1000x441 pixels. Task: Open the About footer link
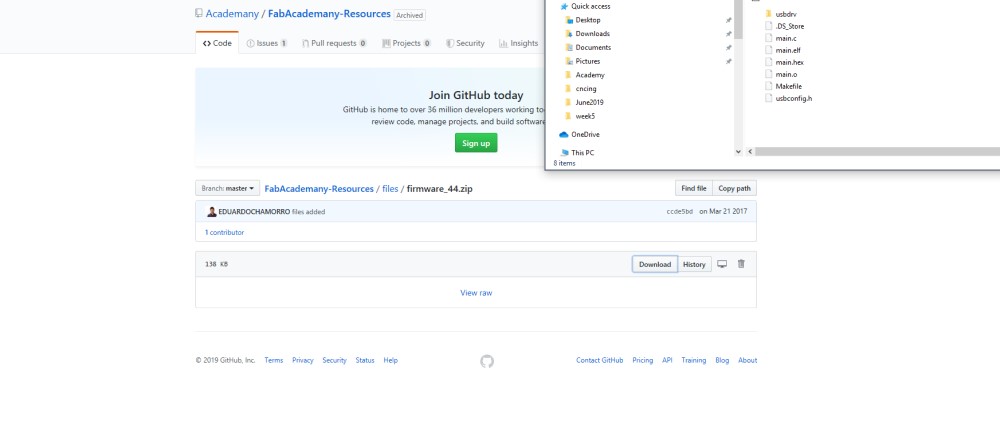(x=747, y=361)
